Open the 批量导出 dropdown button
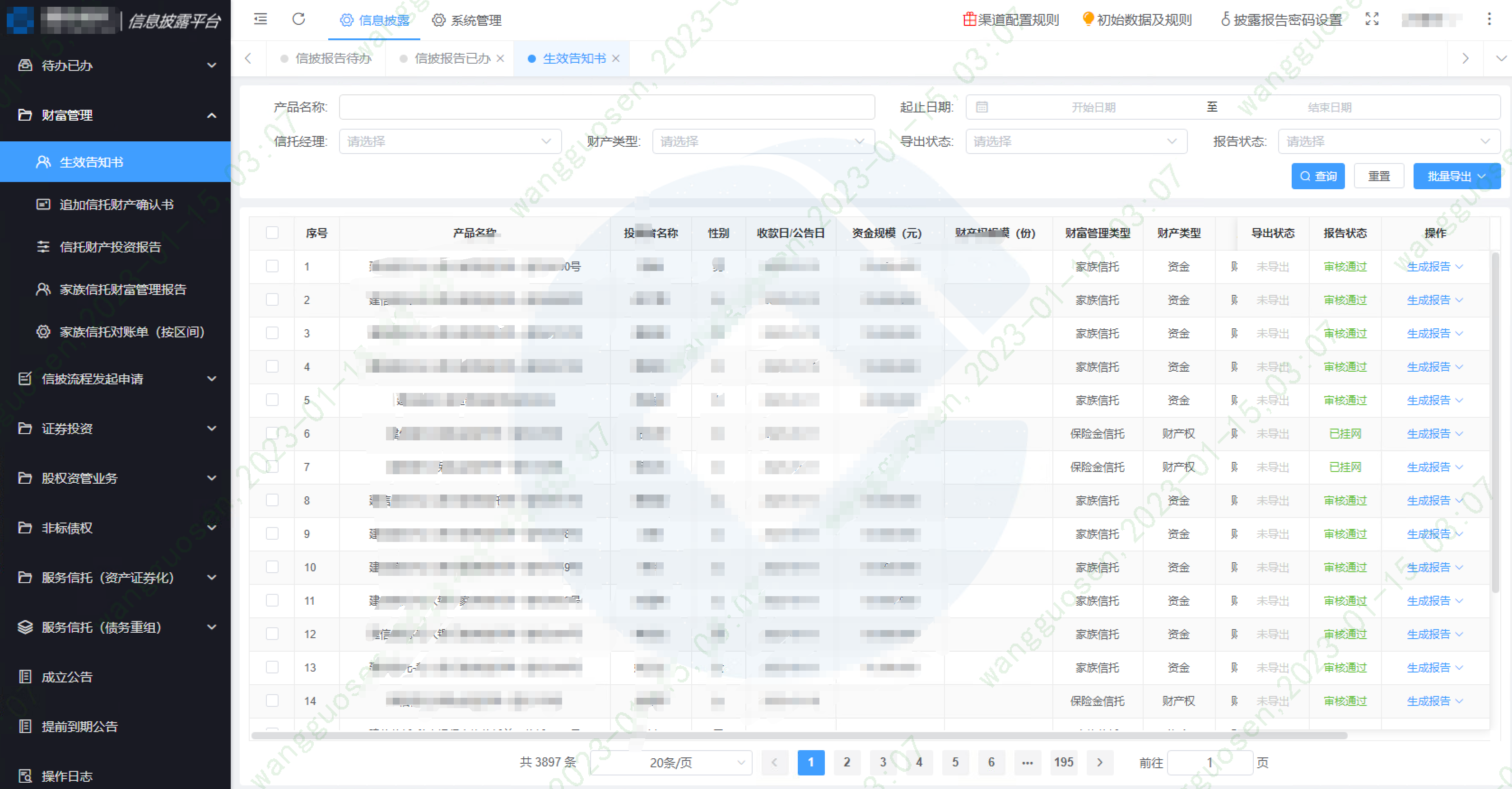Viewport: 1512px width, 789px height. pos(1457,176)
